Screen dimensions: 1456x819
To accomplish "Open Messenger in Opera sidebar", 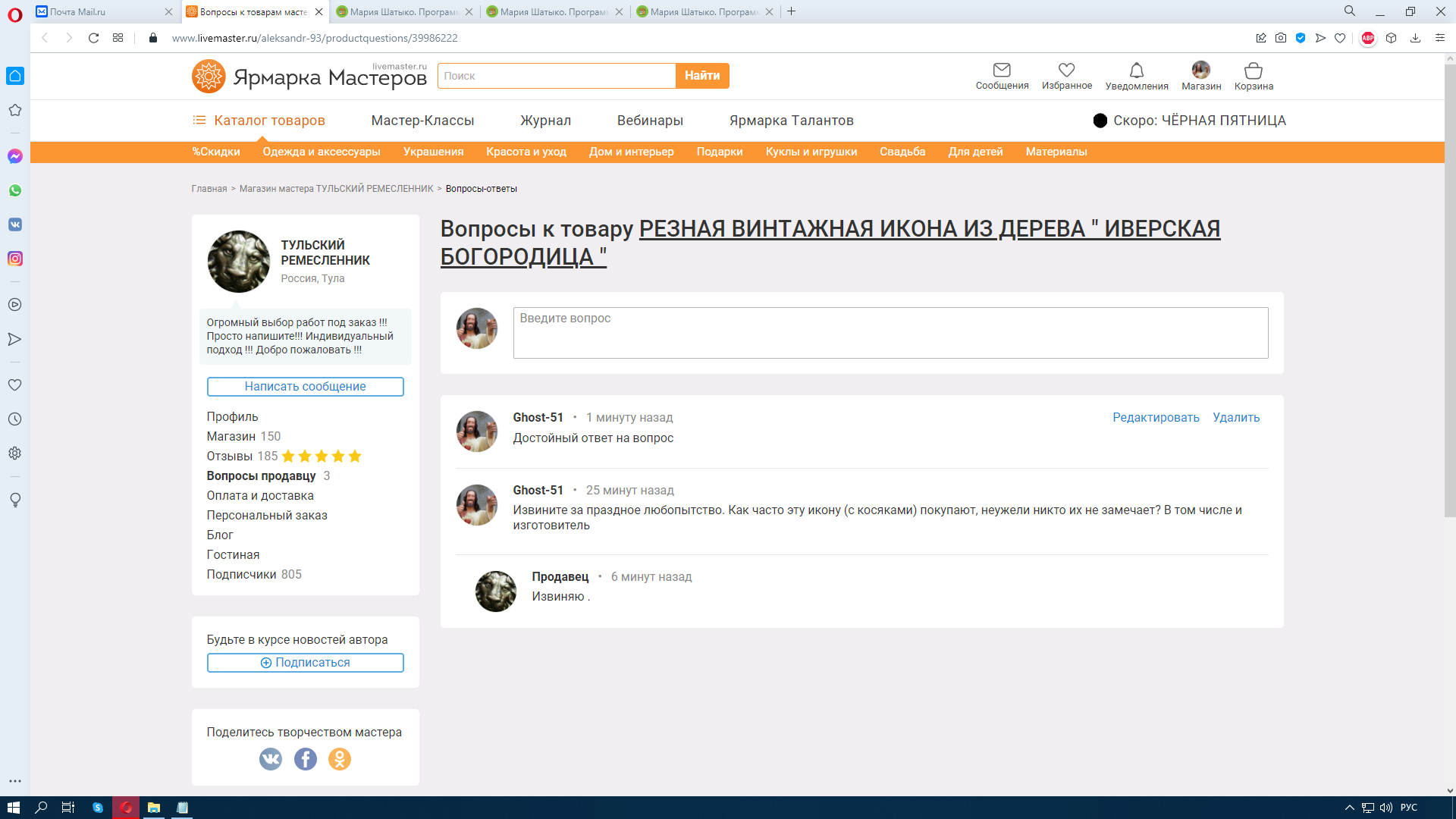I will pos(15,156).
